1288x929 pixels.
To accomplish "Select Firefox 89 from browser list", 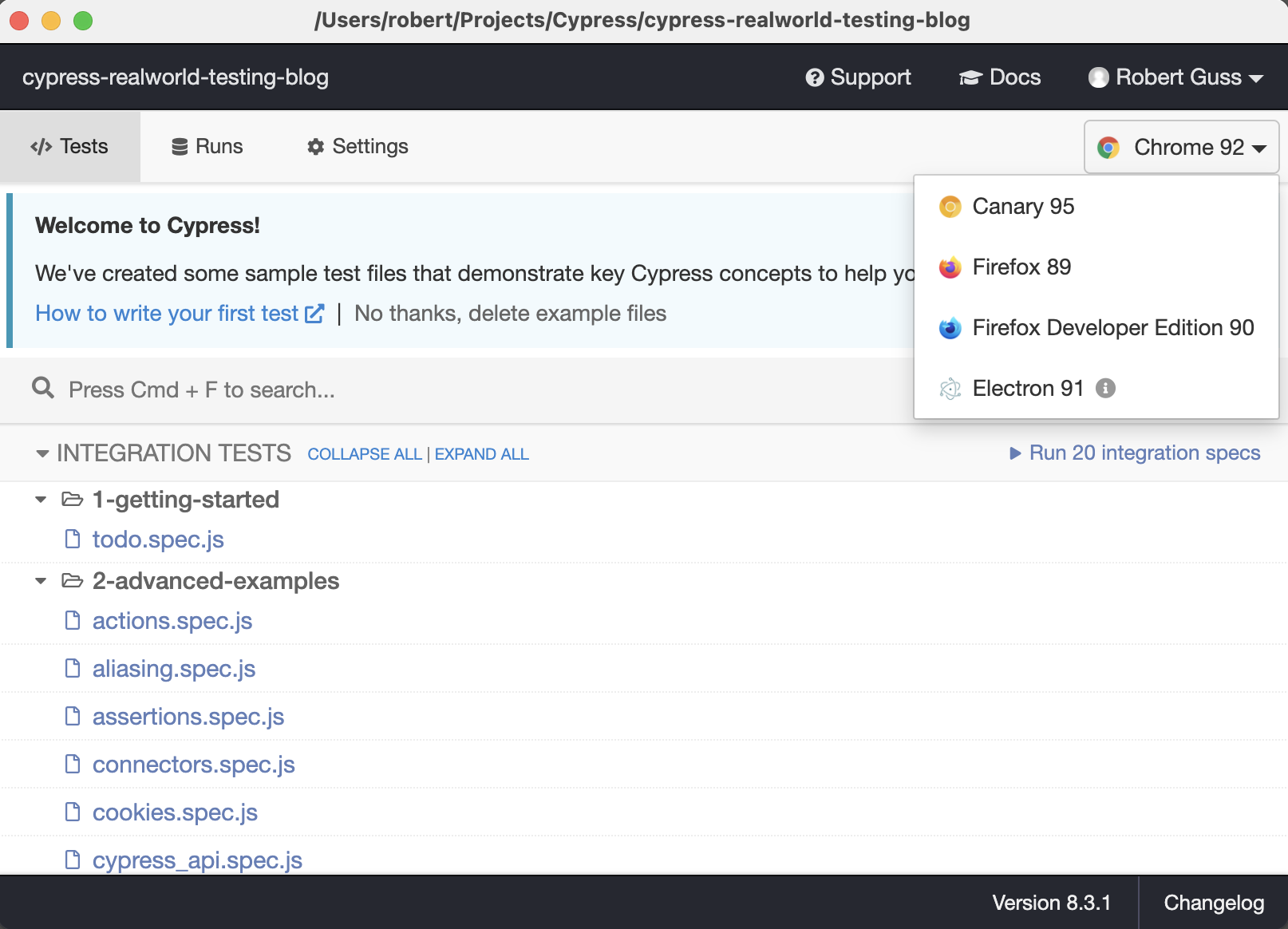I will point(1096,267).
